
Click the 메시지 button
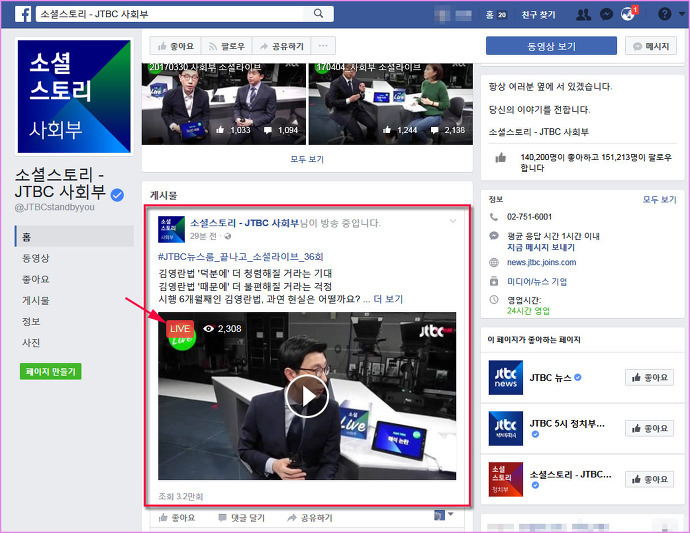click(x=651, y=46)
